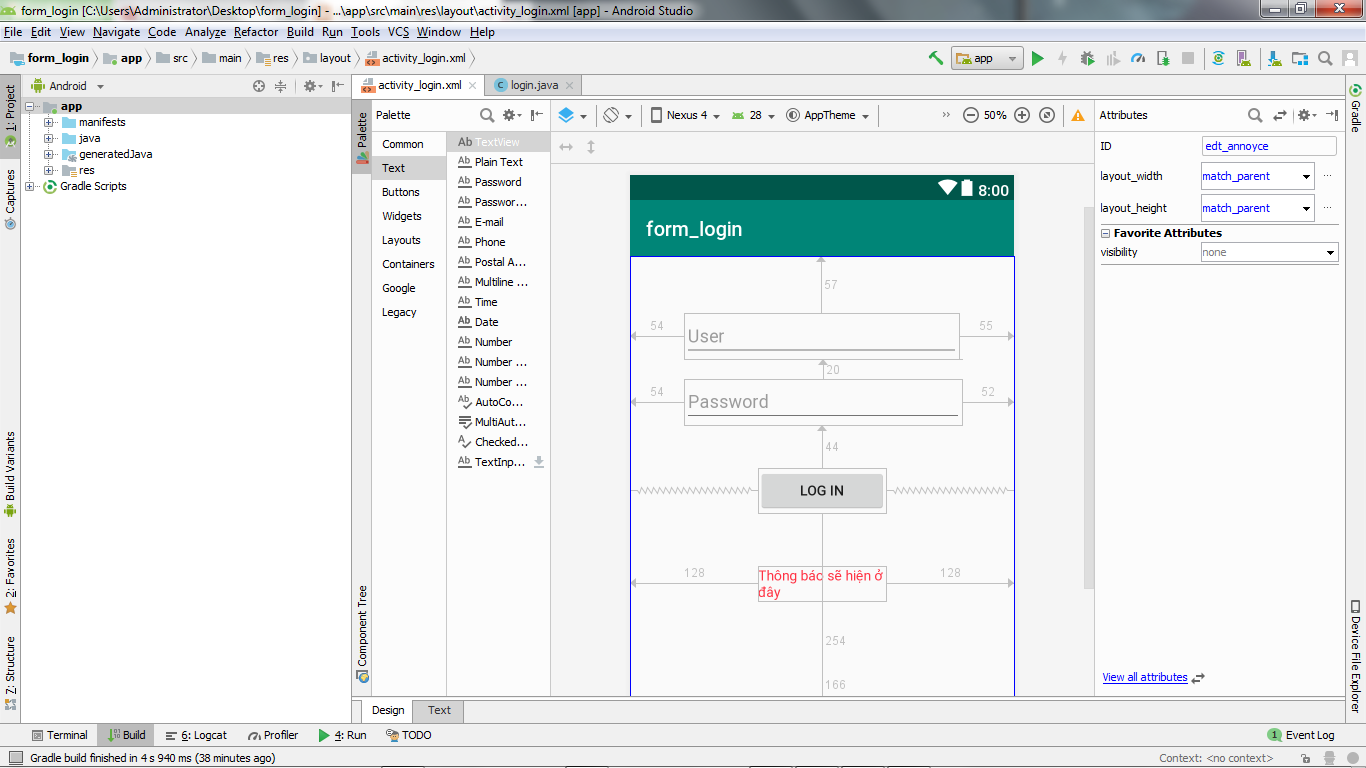
Task: Click the Search Everywhere magnifier in main toolbar
Action: [1325, 59]
